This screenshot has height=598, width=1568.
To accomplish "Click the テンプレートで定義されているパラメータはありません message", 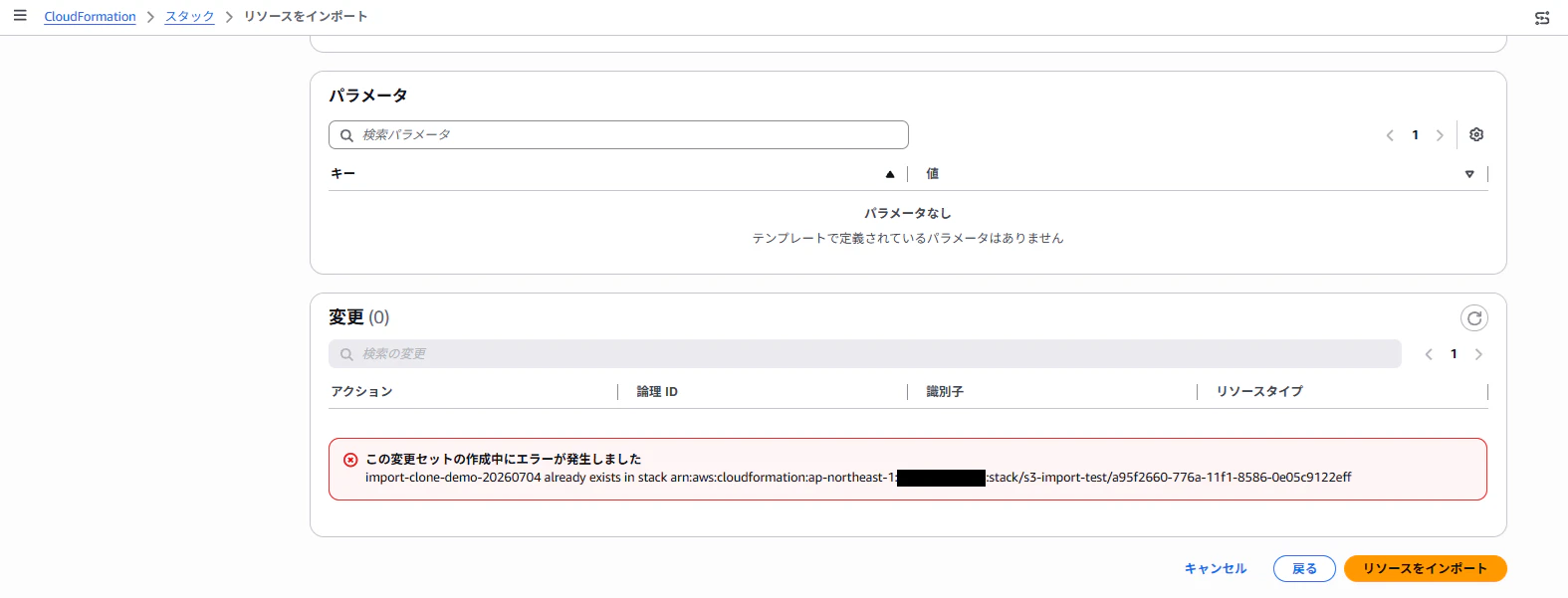I will click(x=908, y=239).
